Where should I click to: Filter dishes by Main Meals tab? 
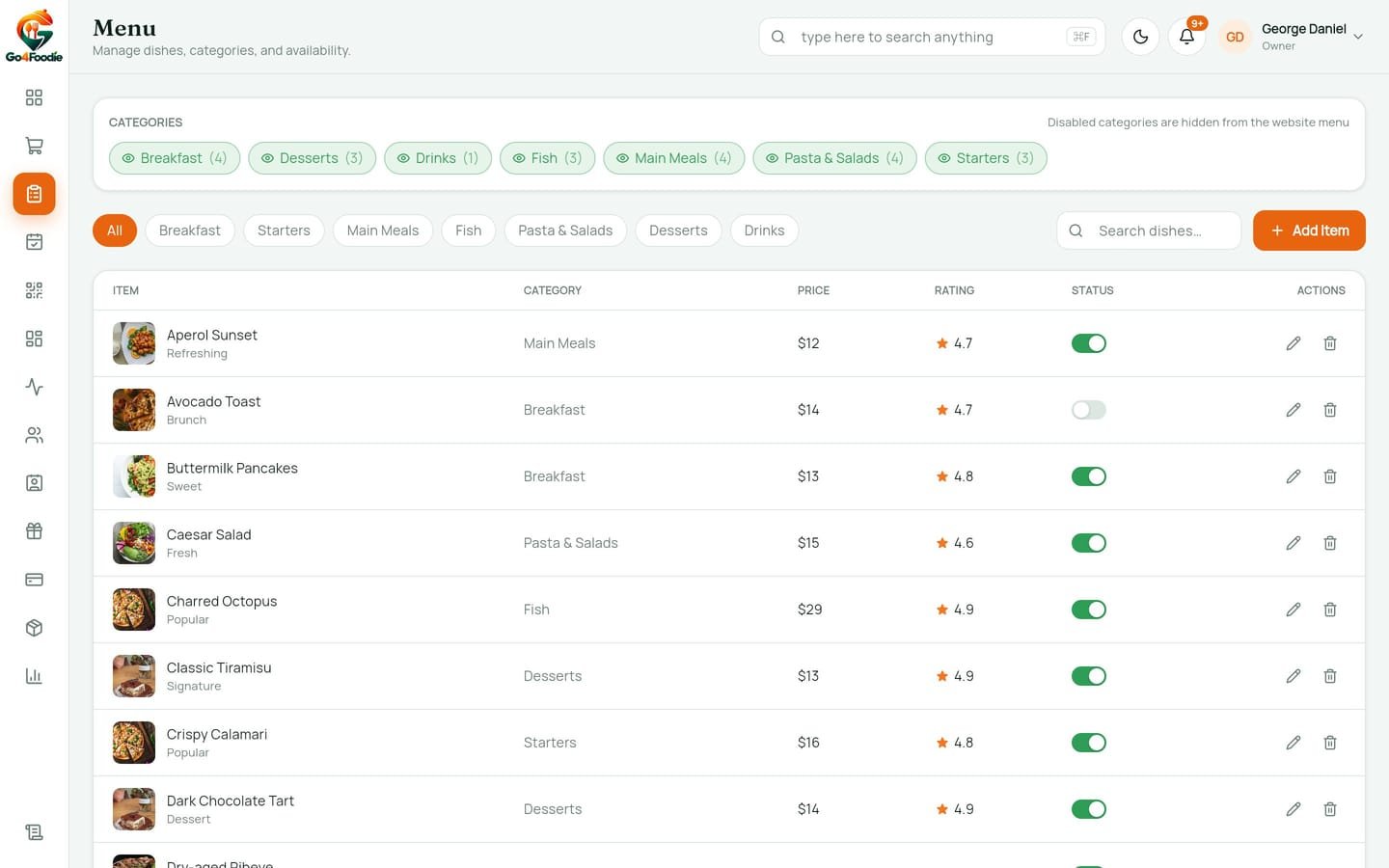tap(383, 231)
